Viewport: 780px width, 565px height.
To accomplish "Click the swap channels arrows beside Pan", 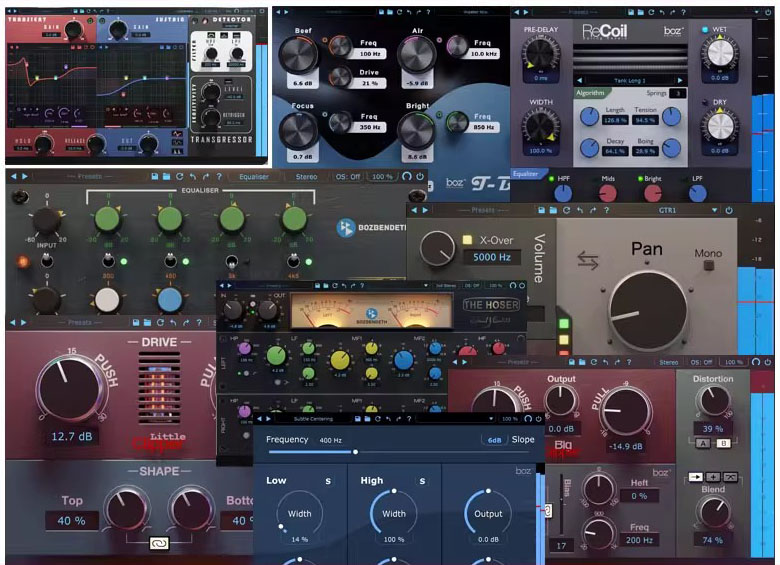I will click(588, 263).
